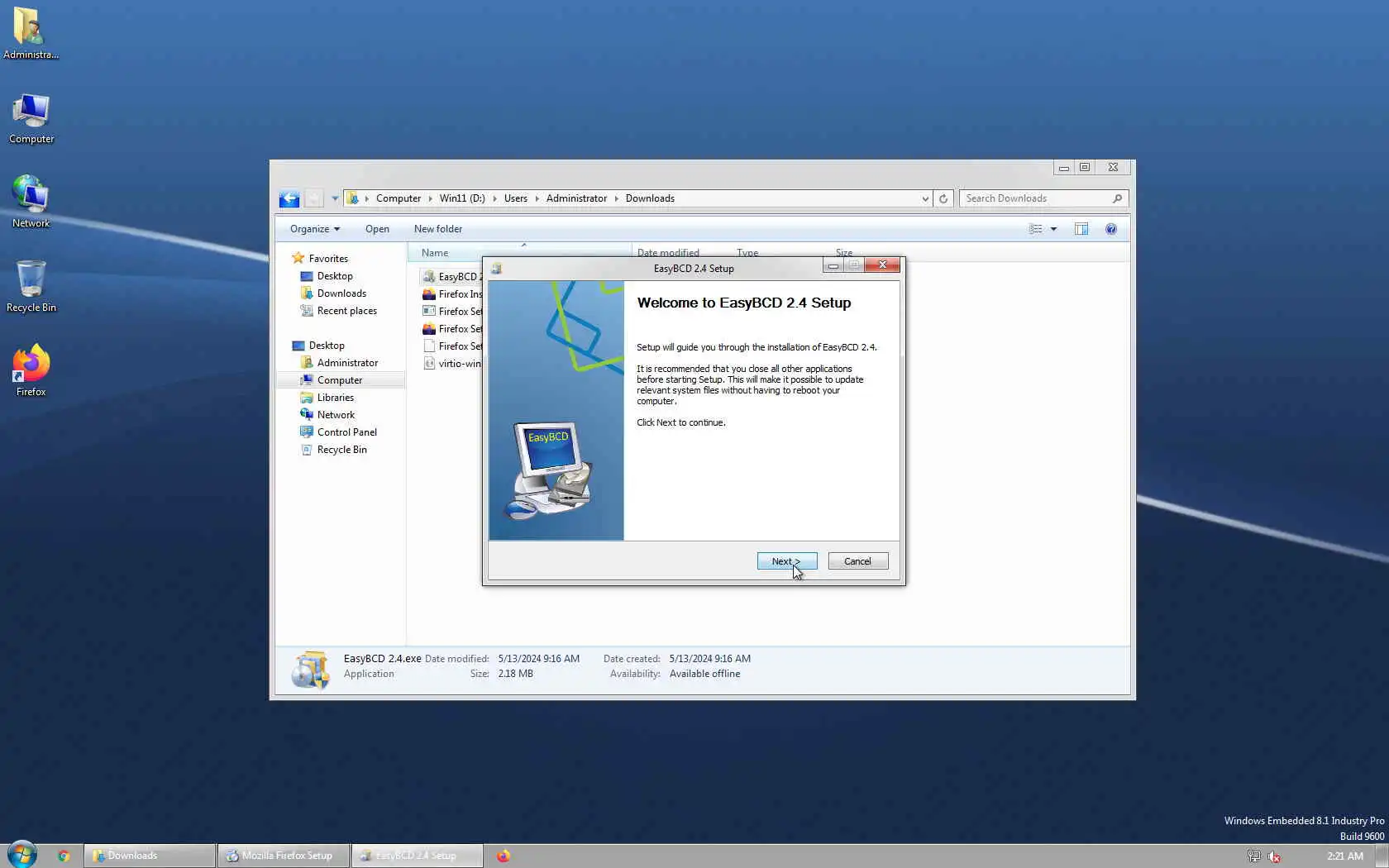Select the EasyBCD file in the list
Image resolution: width=1389 pixels, height=868 pixels.
[x=451, y=277]
